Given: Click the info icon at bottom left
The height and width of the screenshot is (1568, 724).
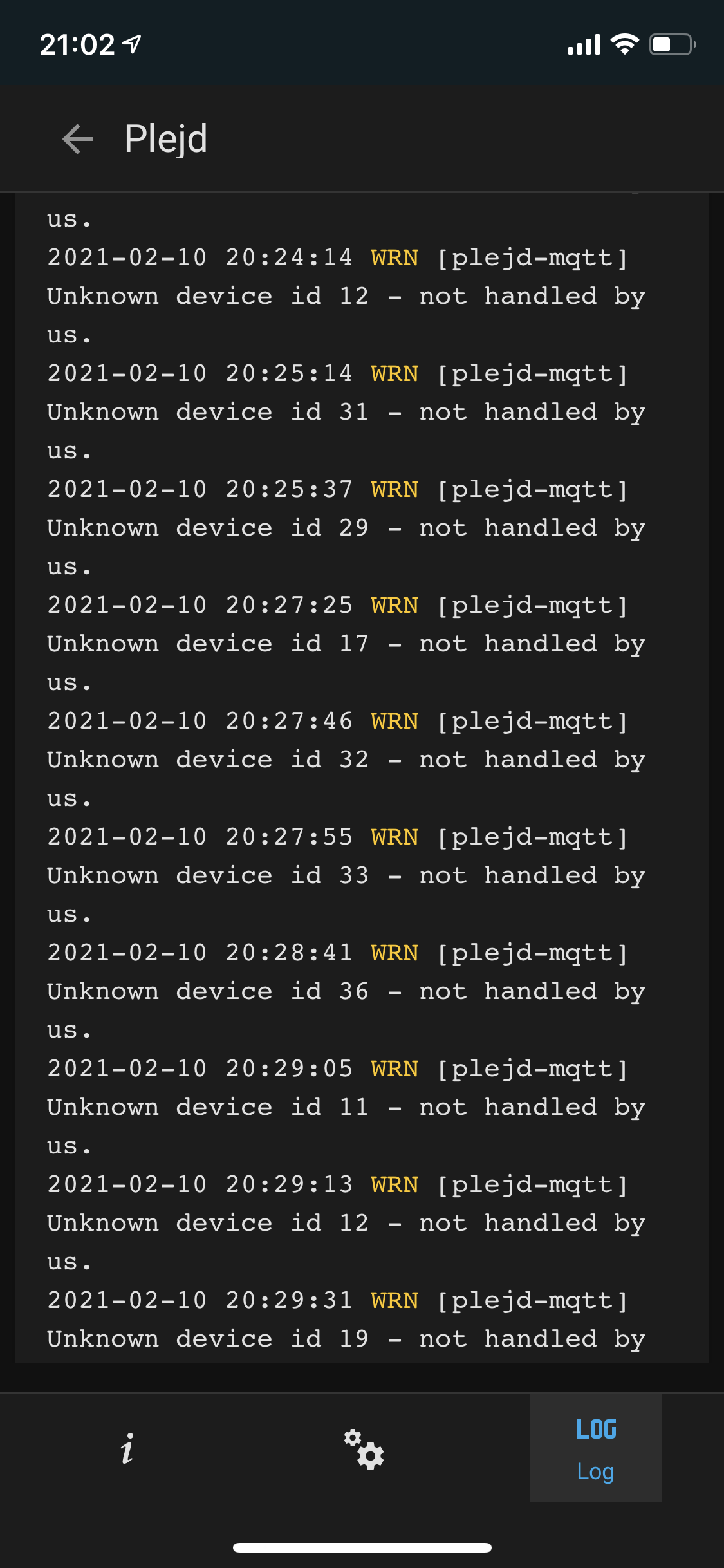Looking at the screenshot, I should pos(128,1446).
